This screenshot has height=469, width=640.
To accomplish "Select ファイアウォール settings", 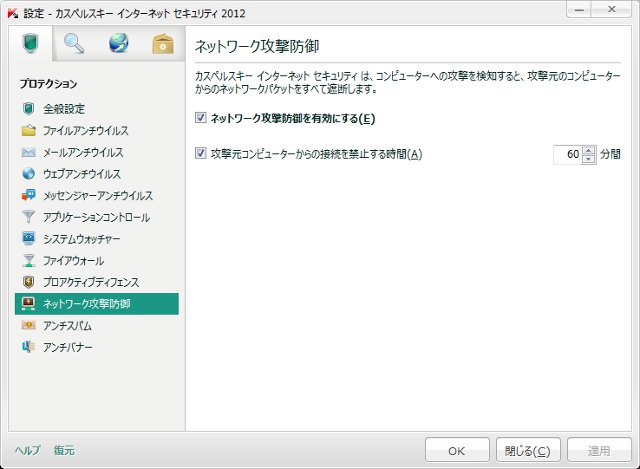I will click(97, 260).
